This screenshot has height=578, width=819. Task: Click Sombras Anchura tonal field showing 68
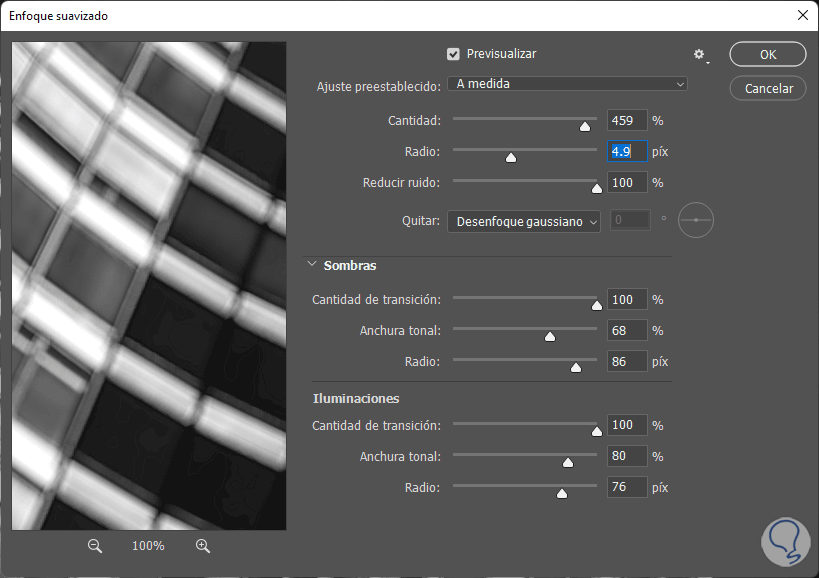pyautogui.click(x=627, y=331)
